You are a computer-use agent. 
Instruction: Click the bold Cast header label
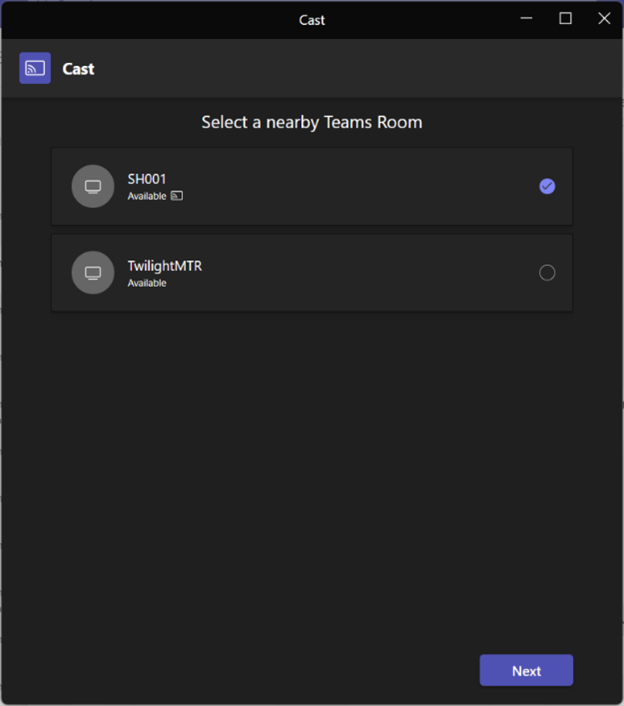[78, 69]
